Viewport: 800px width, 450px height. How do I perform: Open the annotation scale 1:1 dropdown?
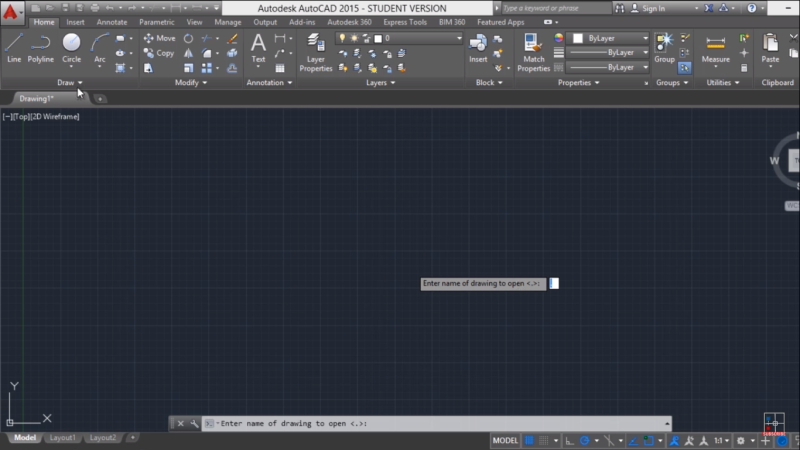[721, 440]
